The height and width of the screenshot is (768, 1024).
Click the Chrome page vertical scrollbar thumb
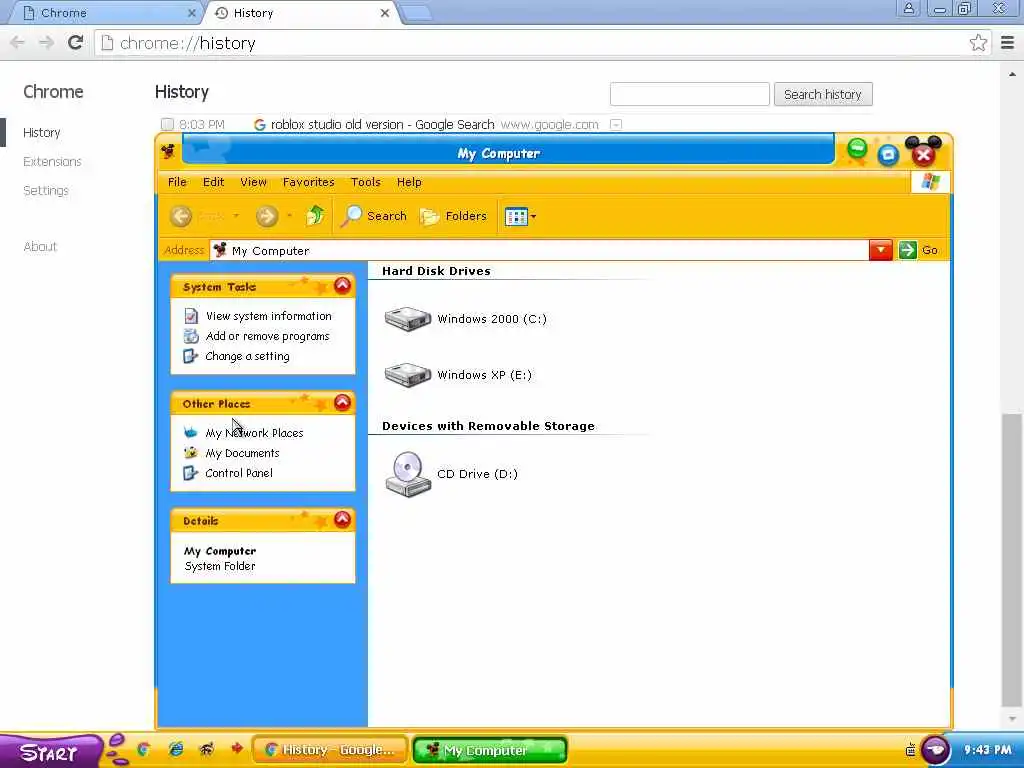[1012, 560]
